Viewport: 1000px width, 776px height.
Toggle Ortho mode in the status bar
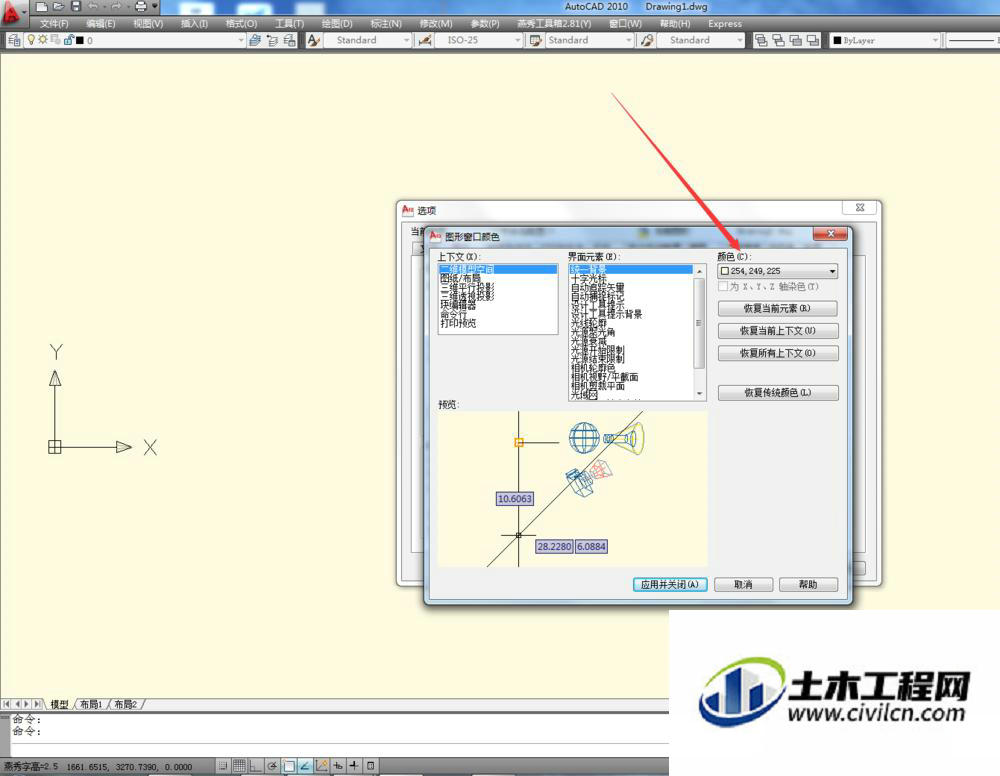256,766
